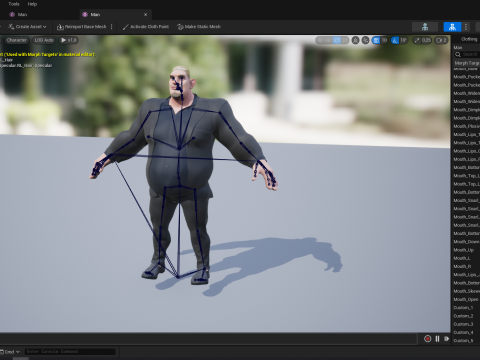Click the search magnifier icon
This screenshot has height=360, width=480.
[458, 54]
